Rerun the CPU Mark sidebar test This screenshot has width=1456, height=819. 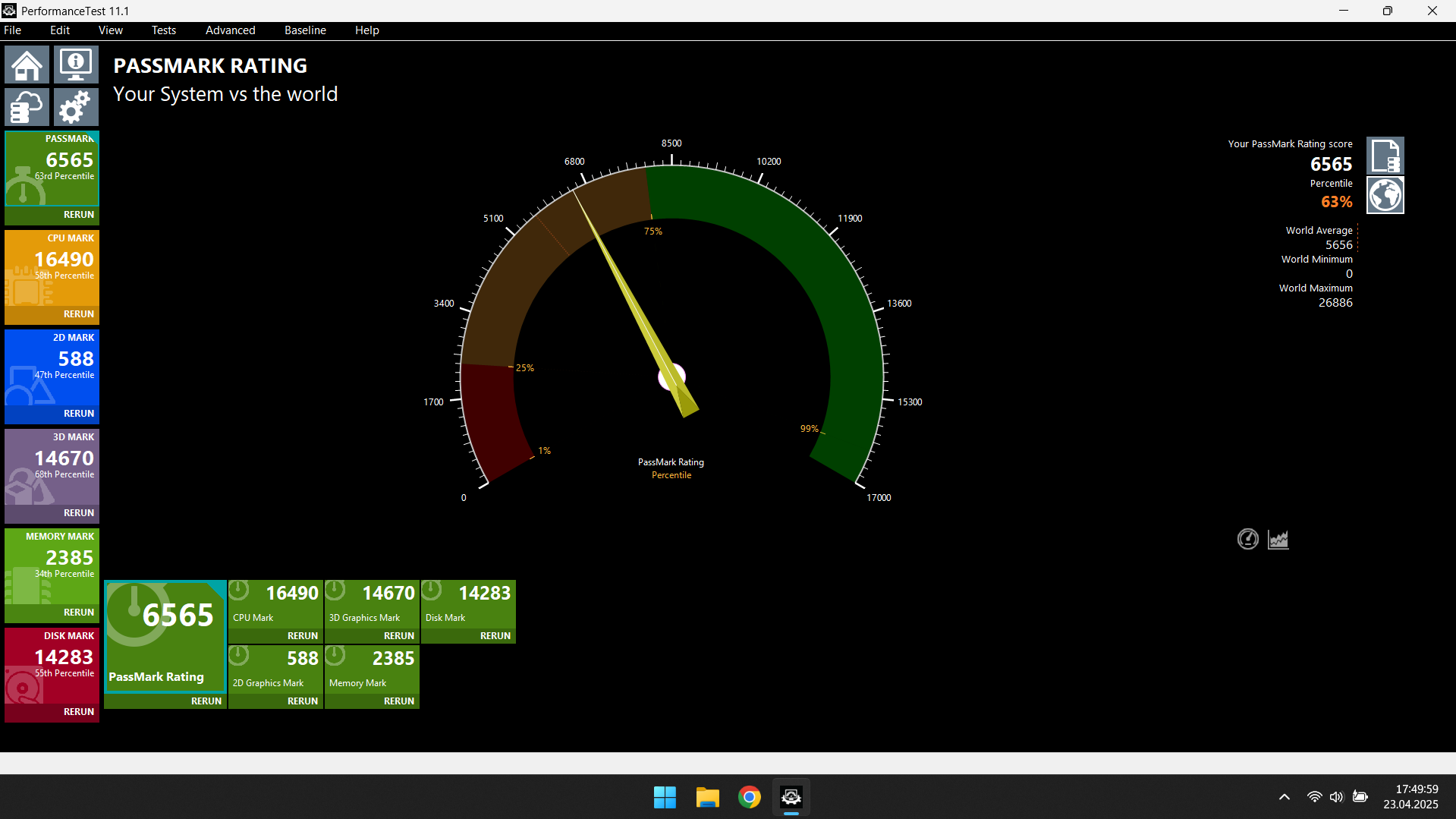click(79, 314)
